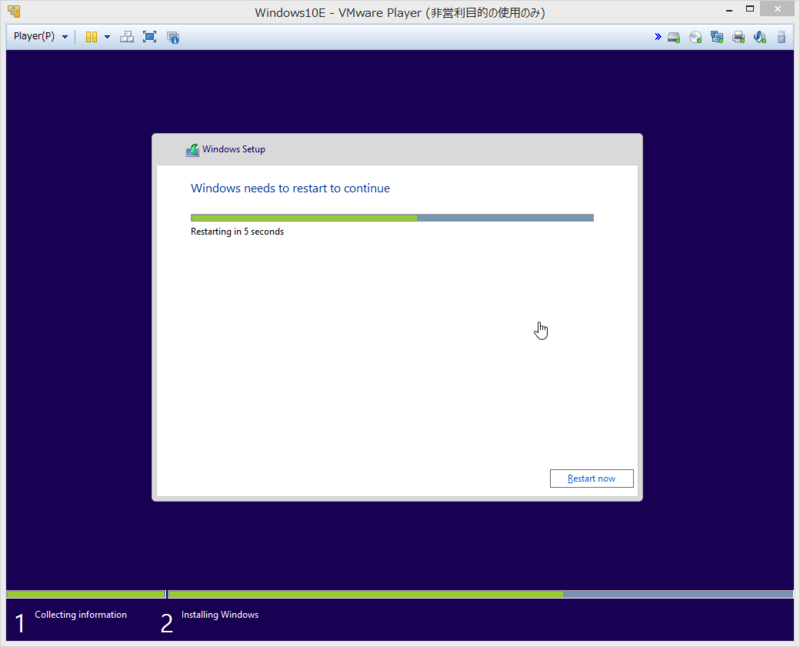The height and width of the screenshot is (647, 800).
Task: Click the 'Collecting information' step label
Action: pos(81,615)
